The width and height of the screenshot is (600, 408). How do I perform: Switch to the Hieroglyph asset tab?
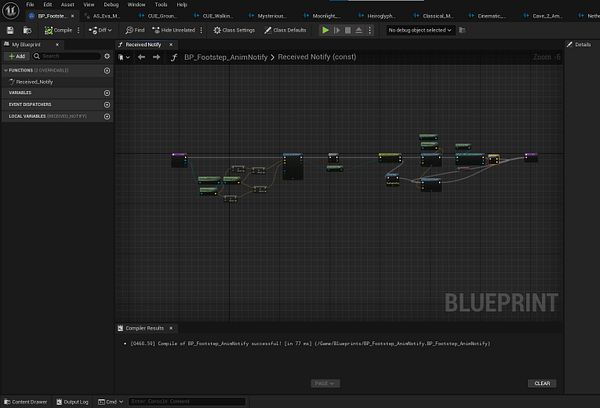click(381, 16)
